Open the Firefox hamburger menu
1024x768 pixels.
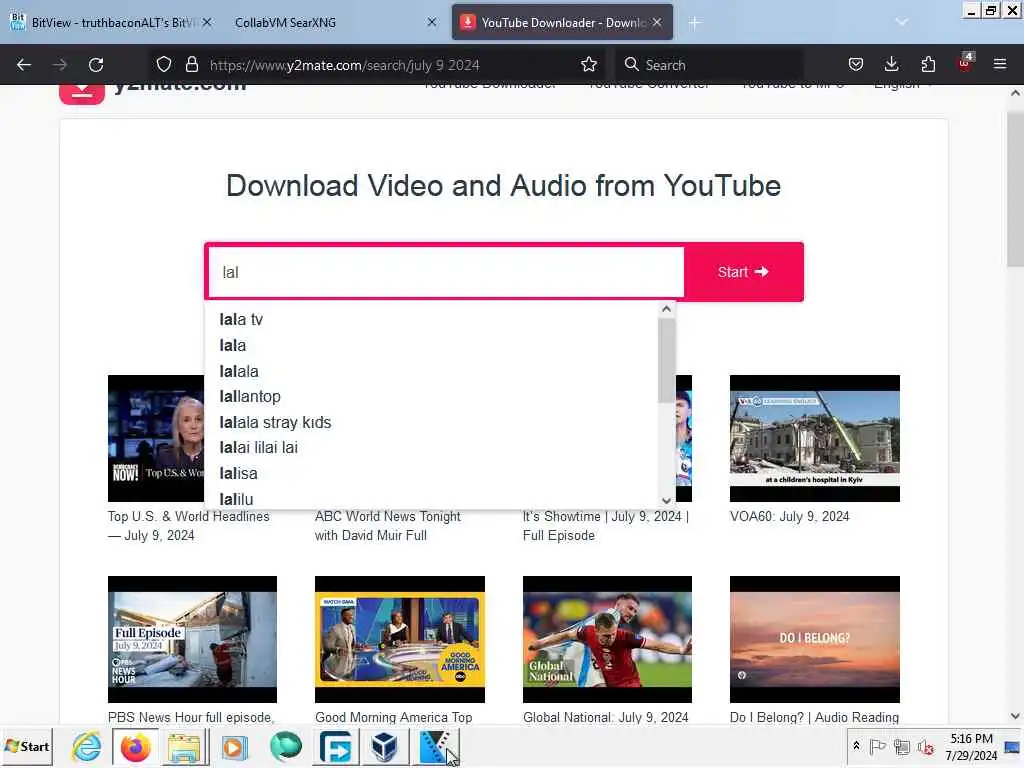[x=1000, y=64]
